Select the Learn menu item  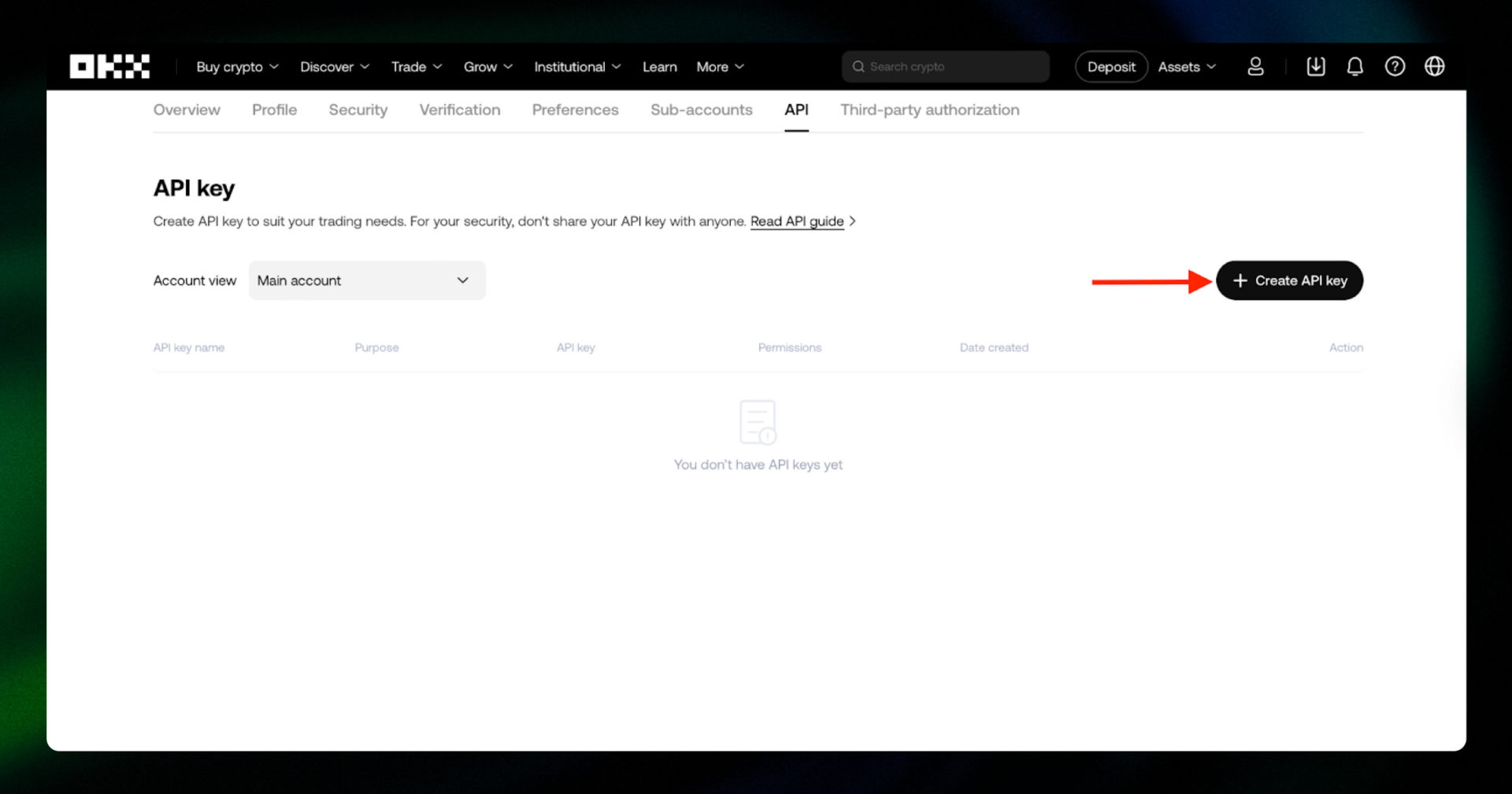(x=659, y=67)
